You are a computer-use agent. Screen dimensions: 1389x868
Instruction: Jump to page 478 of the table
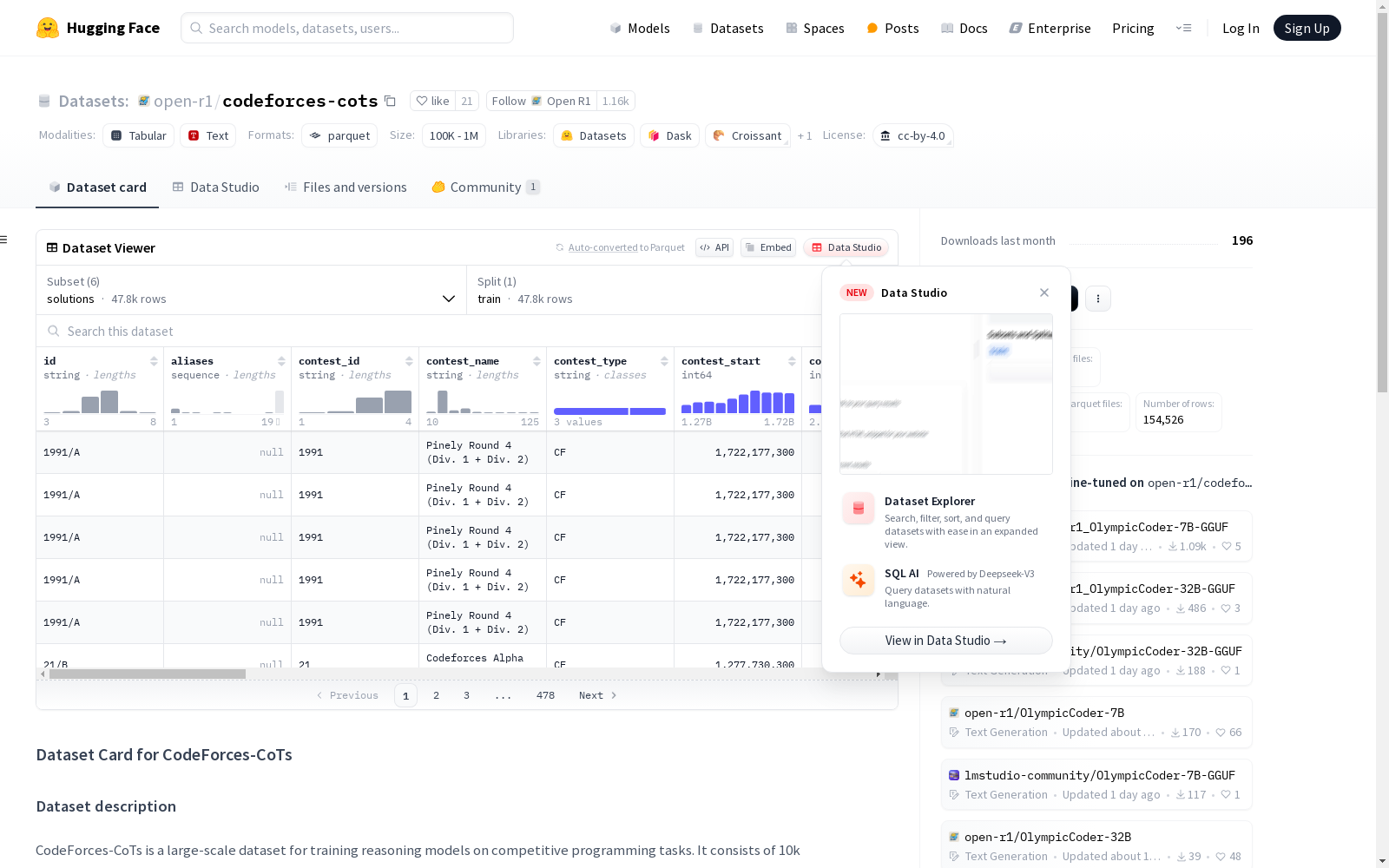point(545,695)
